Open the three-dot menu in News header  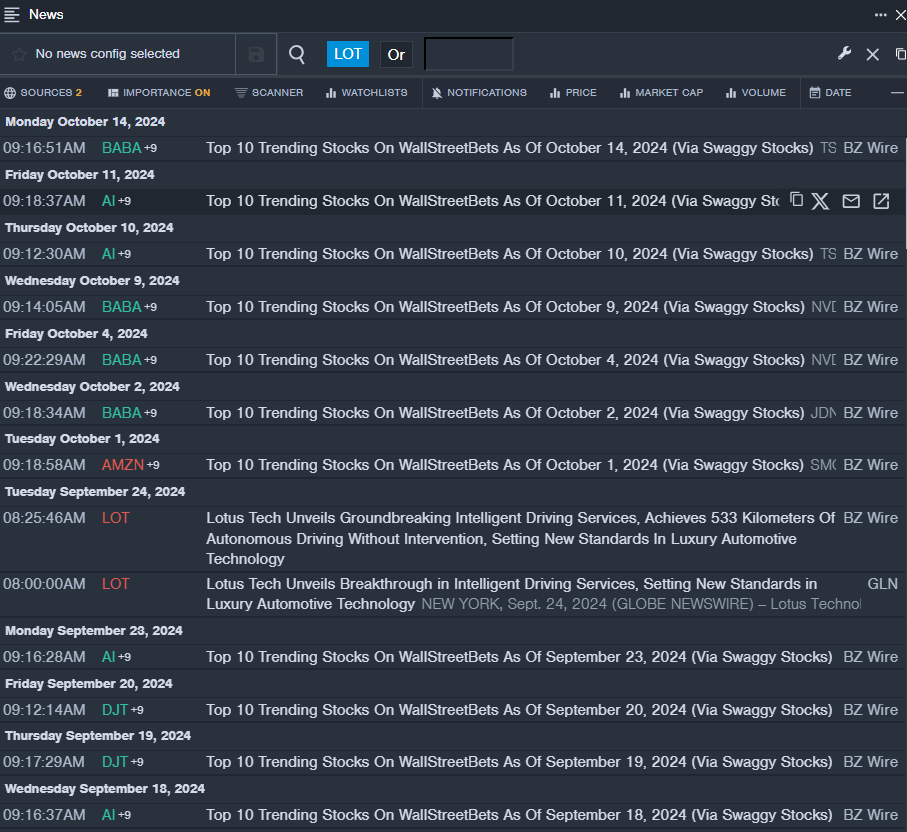click(880, 14)
